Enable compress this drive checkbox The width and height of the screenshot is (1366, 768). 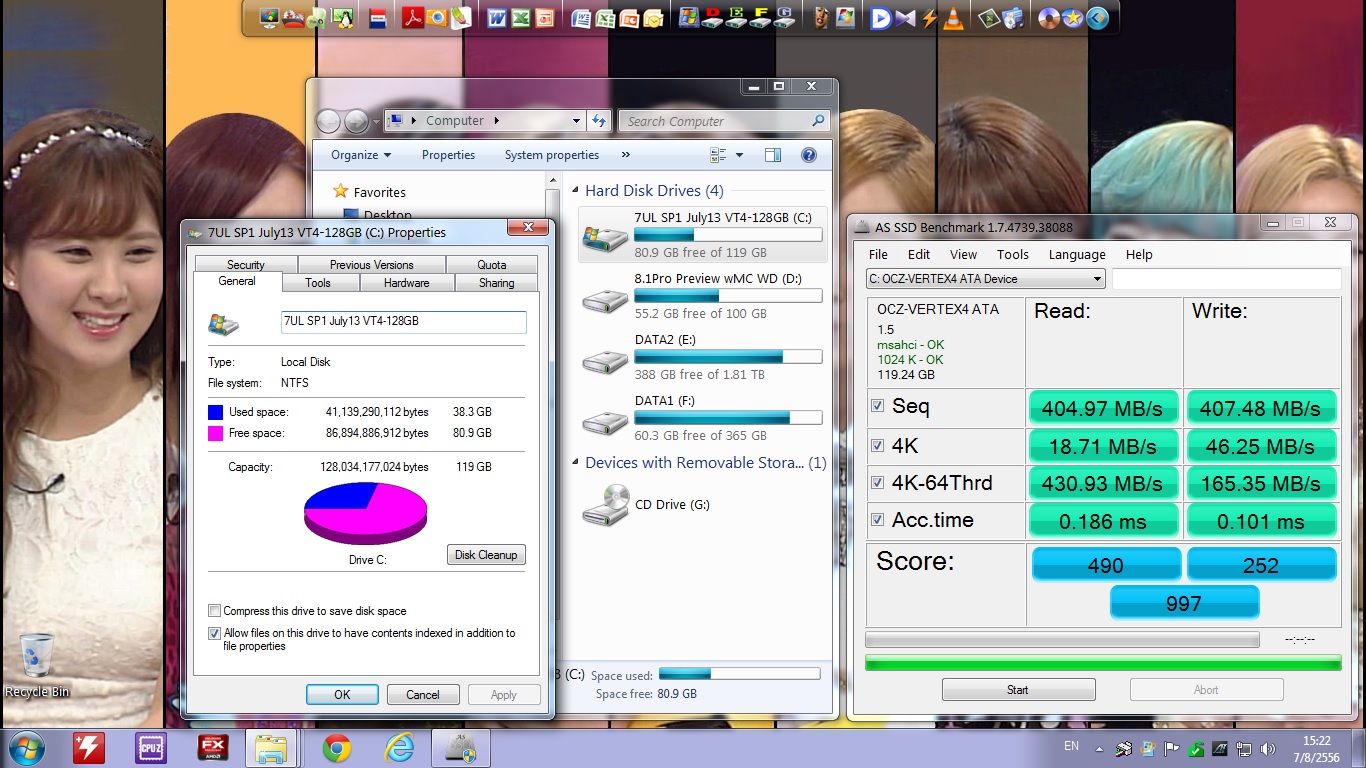tap(214, 611)
